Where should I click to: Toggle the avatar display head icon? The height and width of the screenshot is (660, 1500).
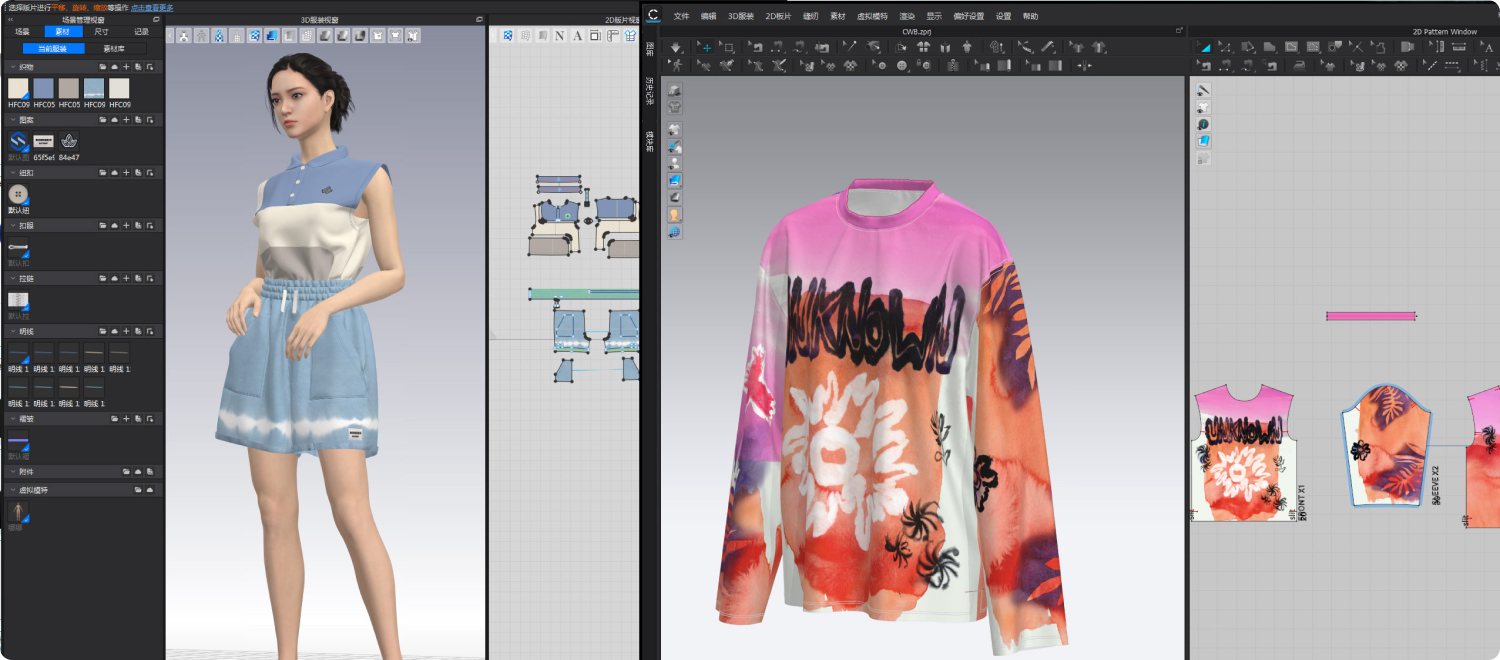(x=675, y=214)
